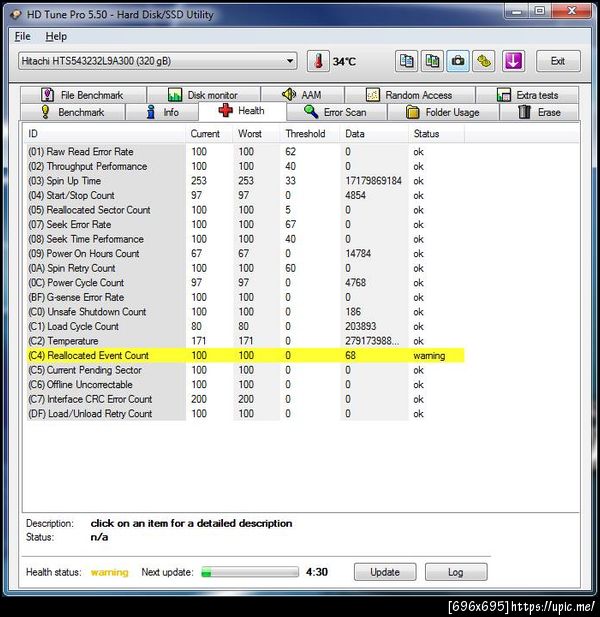Select the (08) Seek Time Performance row
The width and height of the screenshot is (600, 617).
pos(246,239)
